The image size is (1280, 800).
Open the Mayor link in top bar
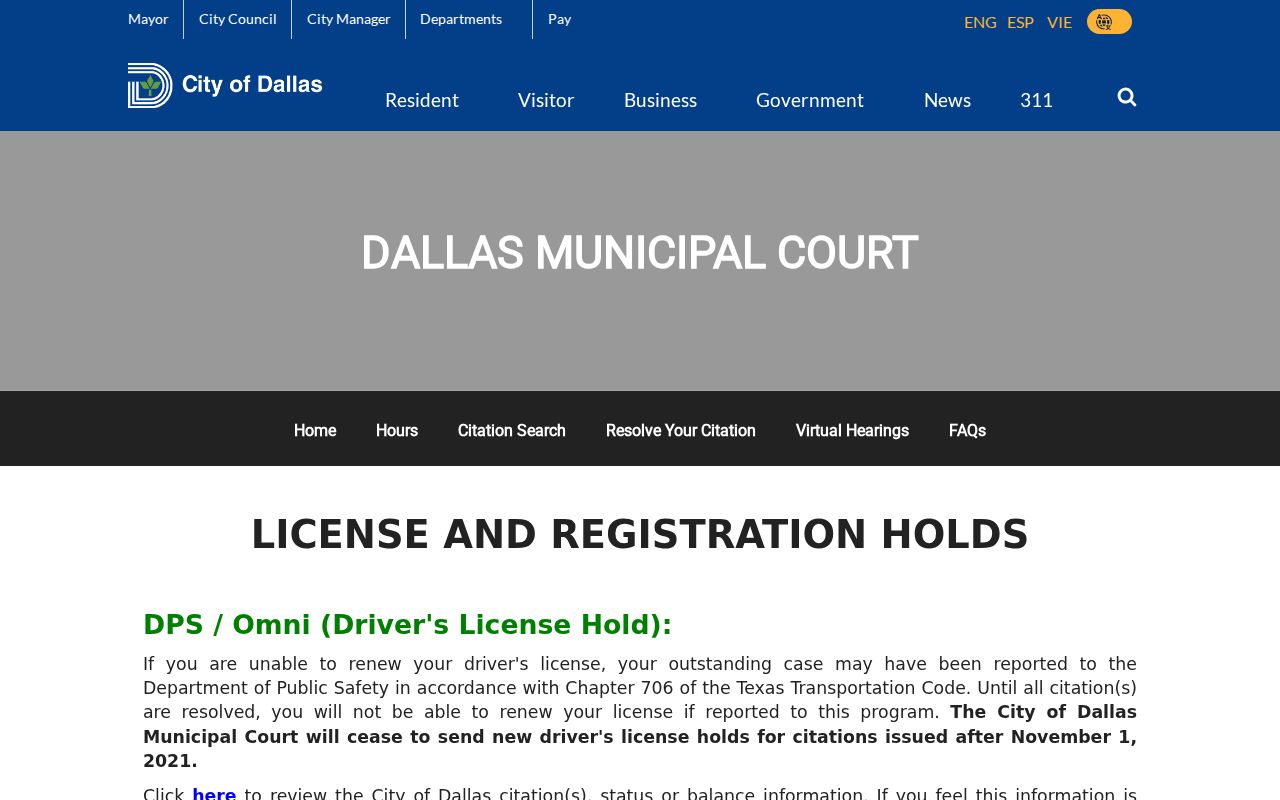tap(148, 19)
